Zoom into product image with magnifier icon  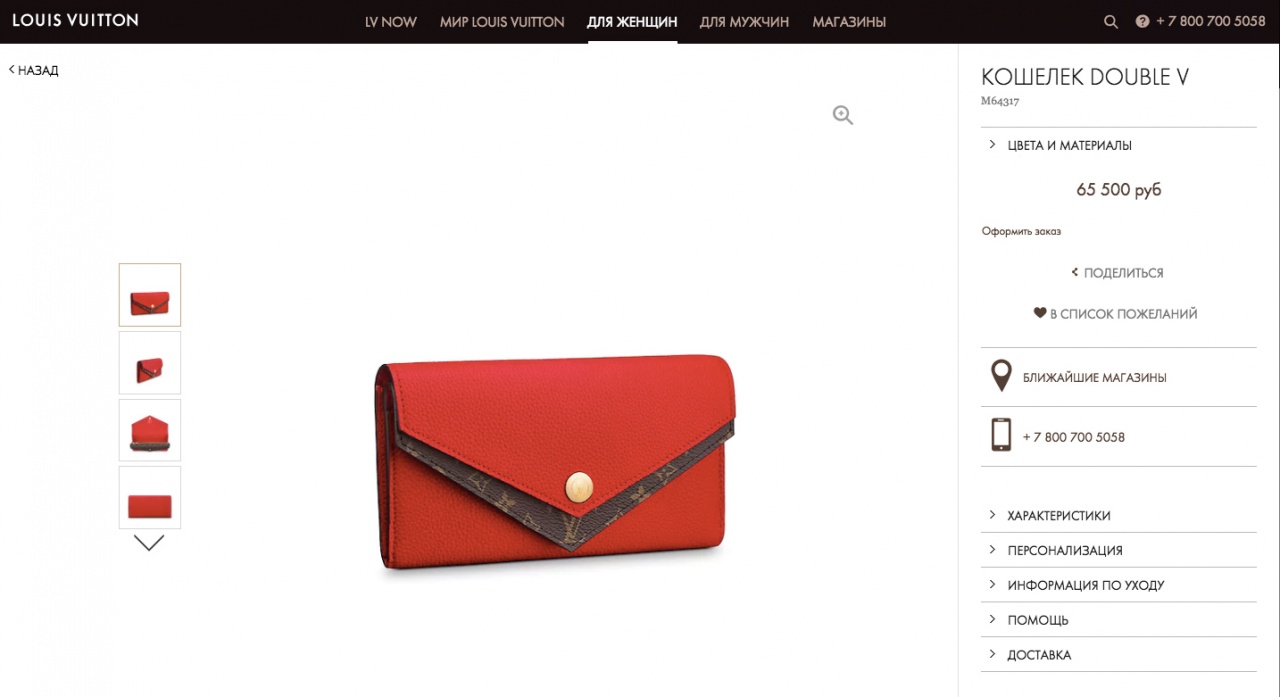click(x=843, y=116)
